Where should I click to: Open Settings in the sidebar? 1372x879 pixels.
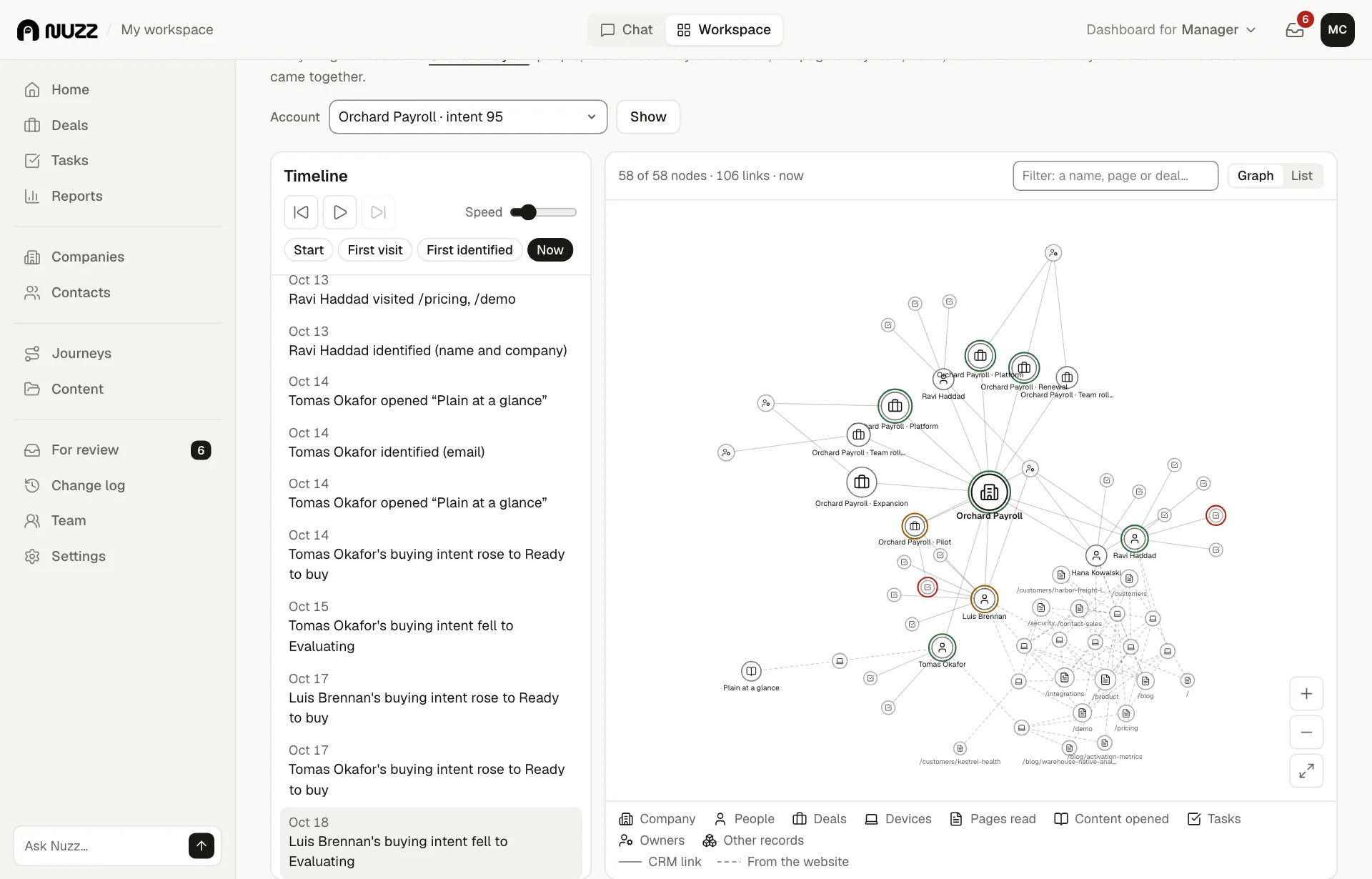(x=118, y=557)
